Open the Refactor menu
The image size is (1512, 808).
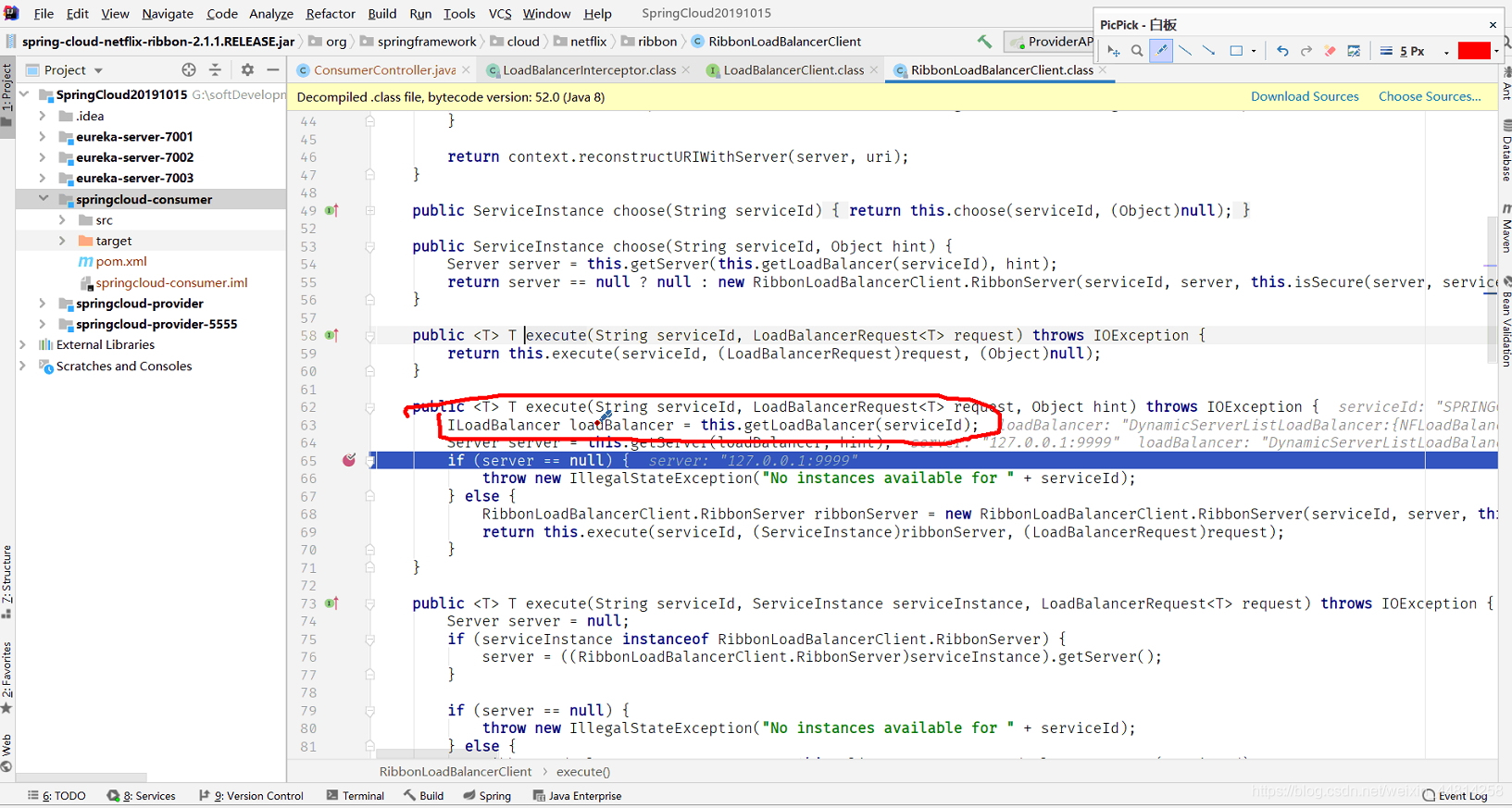click(x=331, y=14)
